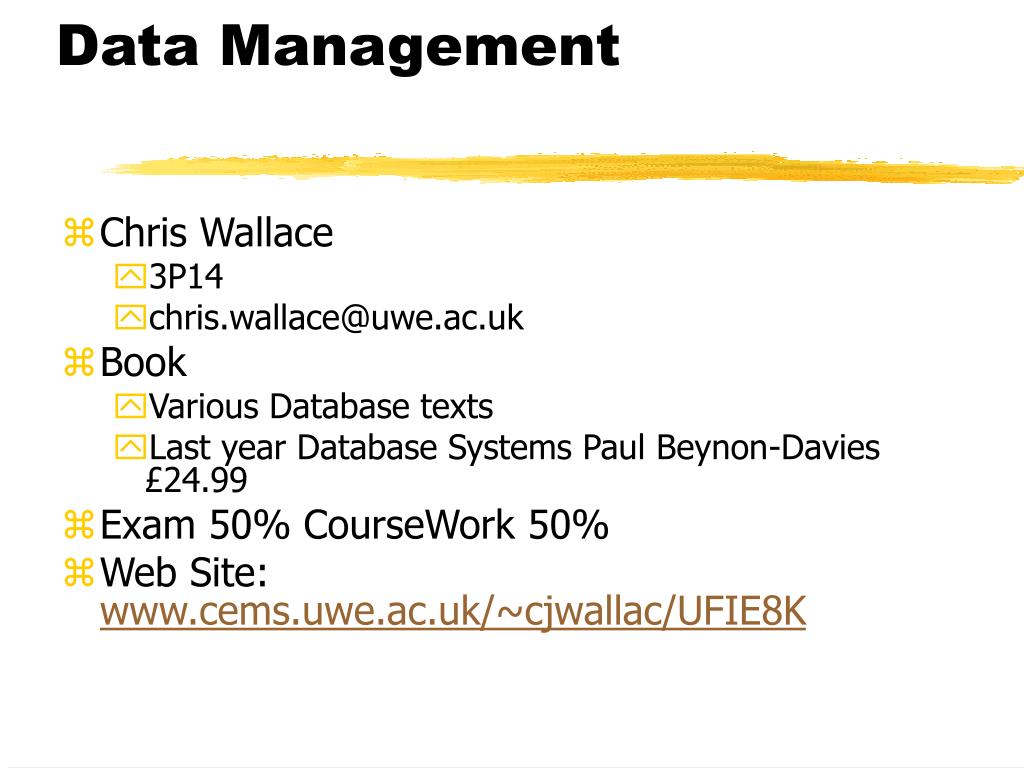Select the box bullet next to 3P14
This screenshot has height=768, width=1024.
pyautogui.click(x=130, y=276)
